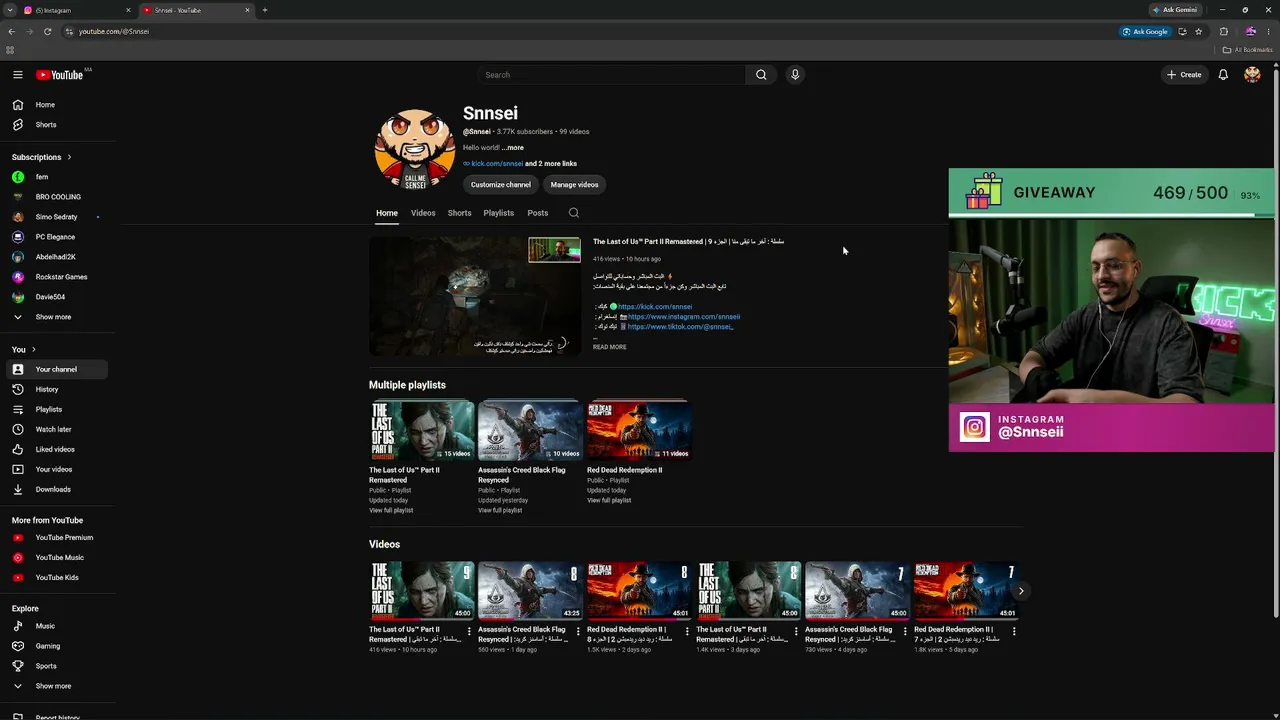Open Watch later in sidebar
This screenshot has width=1280, height=720.
[x=56, y=429]
